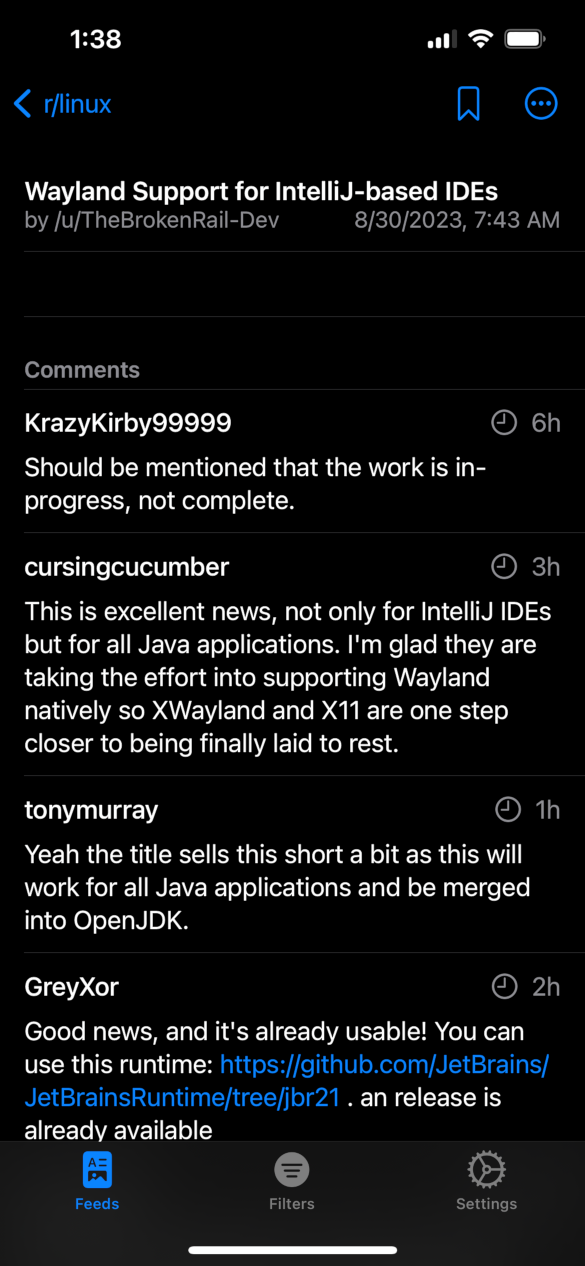Open the JetBrainsRuntime GitHub link
The height and width of the screenshot is (1266, 585).
[287, 1080]
